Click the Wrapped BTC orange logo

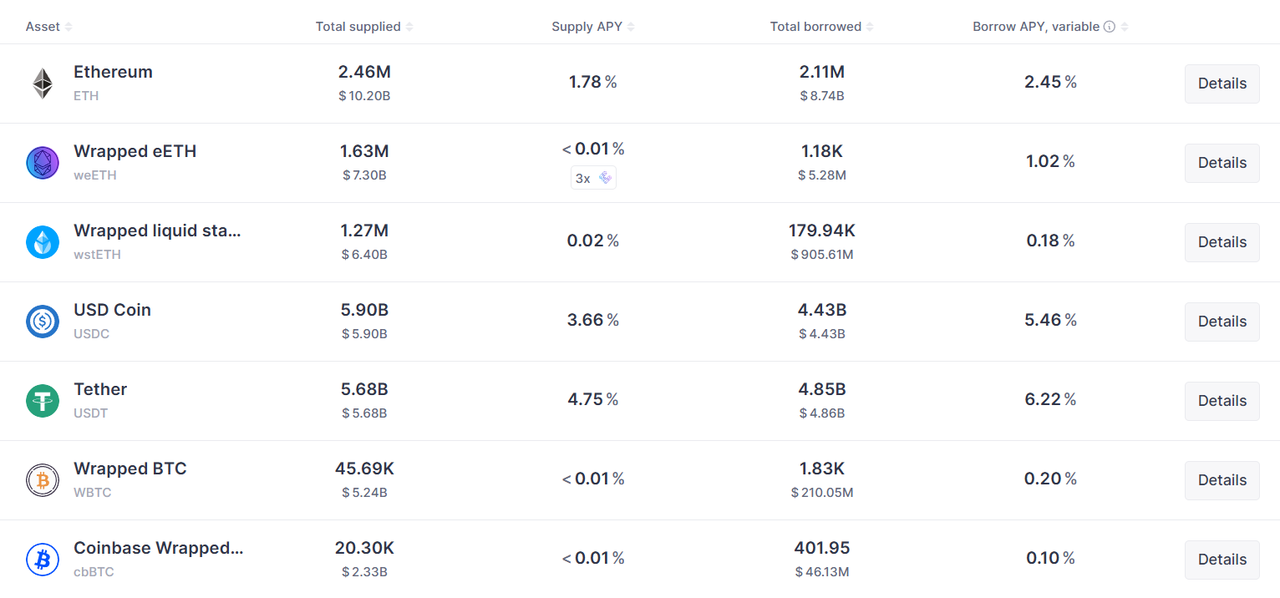(x=42, y=479)
